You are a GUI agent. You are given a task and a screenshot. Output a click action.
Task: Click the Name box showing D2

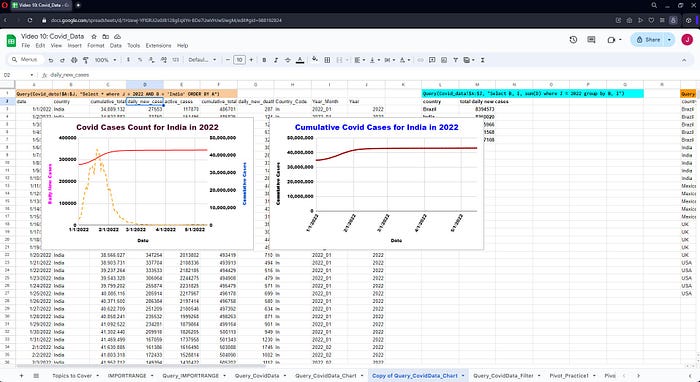pos(18,75)
